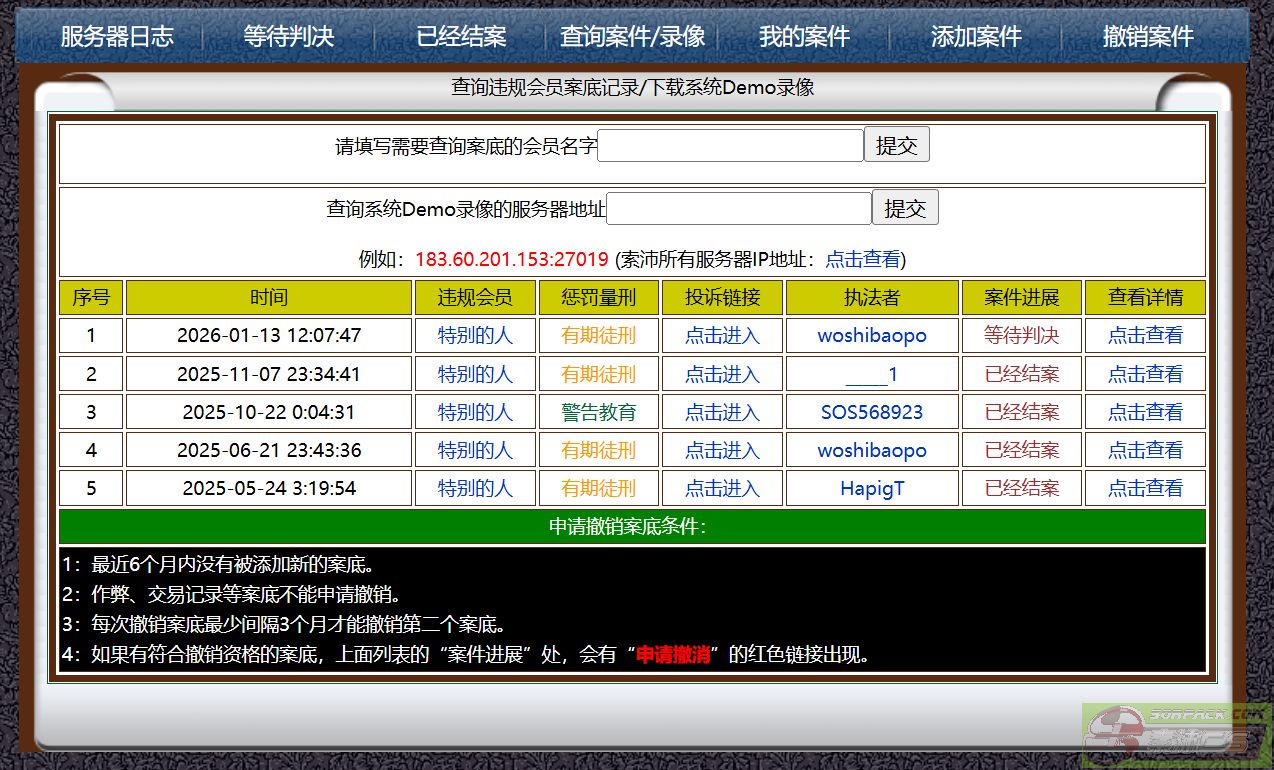Click 等待判决 case status in row 1
1274x770 pixels.
[x=1021, y=336]
